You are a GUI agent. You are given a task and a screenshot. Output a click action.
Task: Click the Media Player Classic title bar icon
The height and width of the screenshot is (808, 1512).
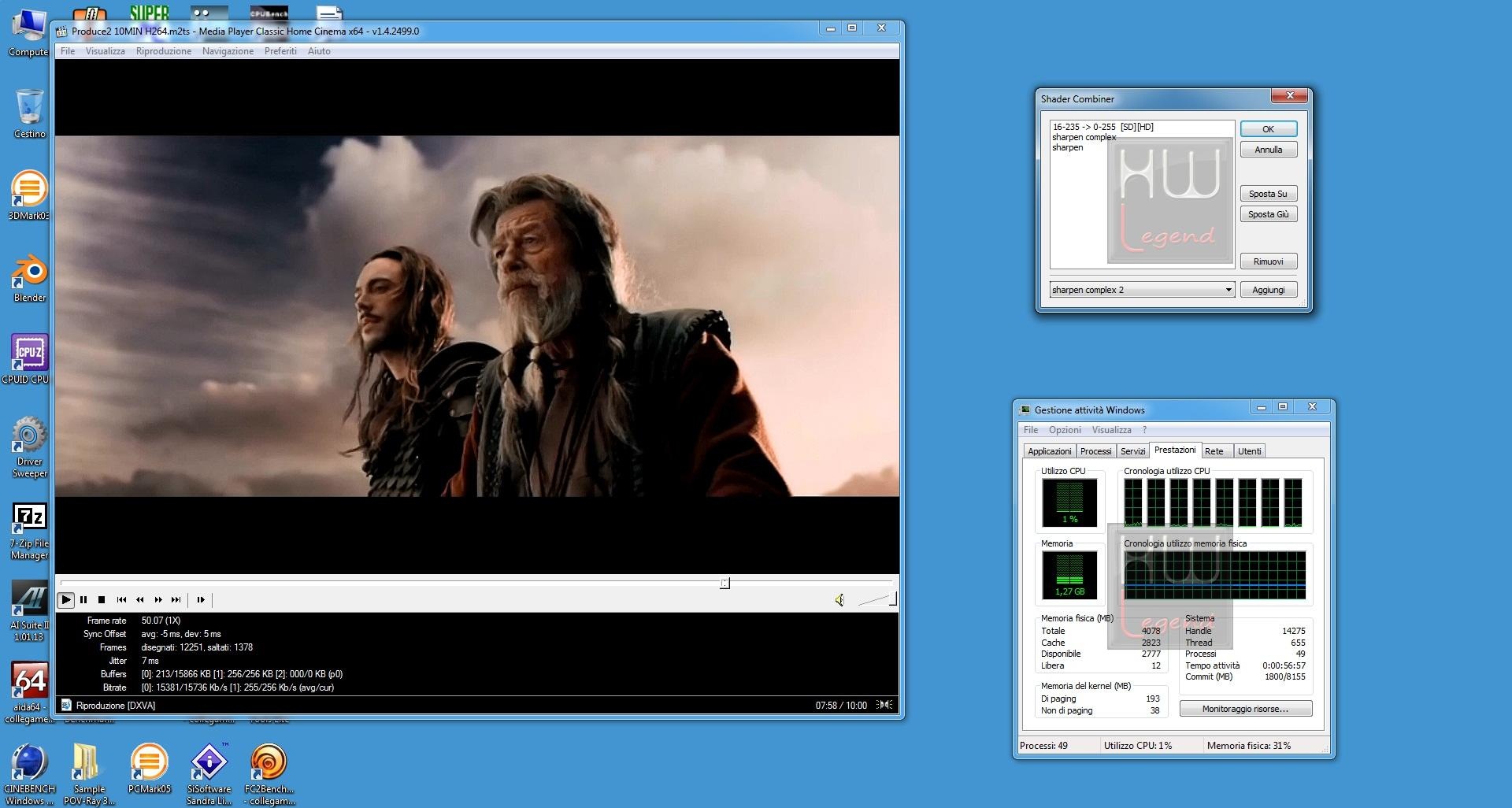click(62, 32)
